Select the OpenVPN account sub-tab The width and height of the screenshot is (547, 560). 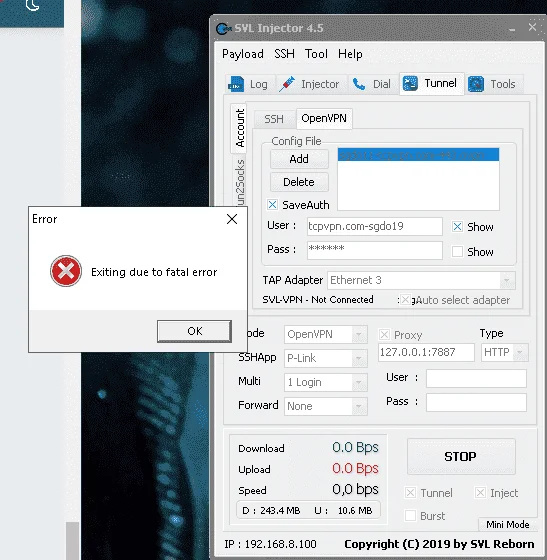(x=324, y=118)
